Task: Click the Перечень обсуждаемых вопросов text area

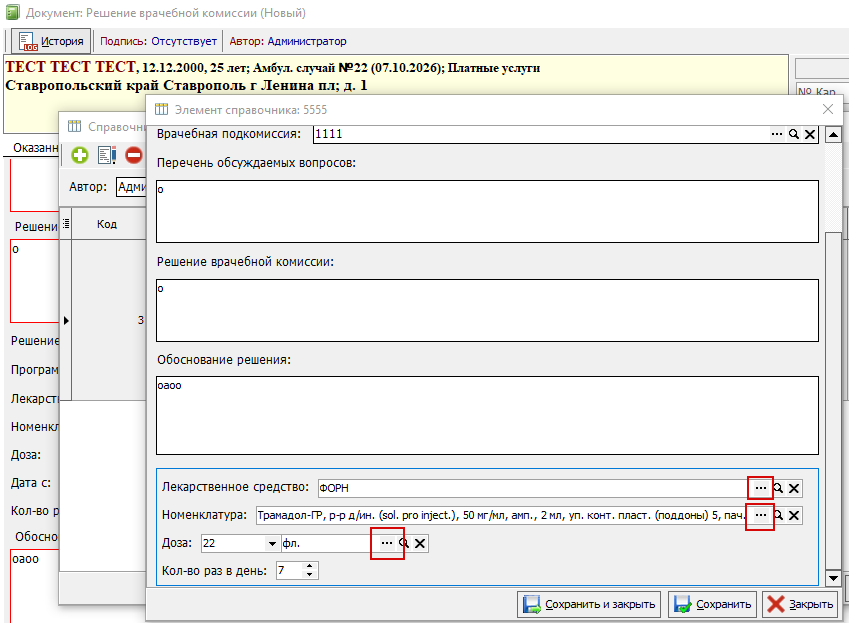Action: pos(487,211)
